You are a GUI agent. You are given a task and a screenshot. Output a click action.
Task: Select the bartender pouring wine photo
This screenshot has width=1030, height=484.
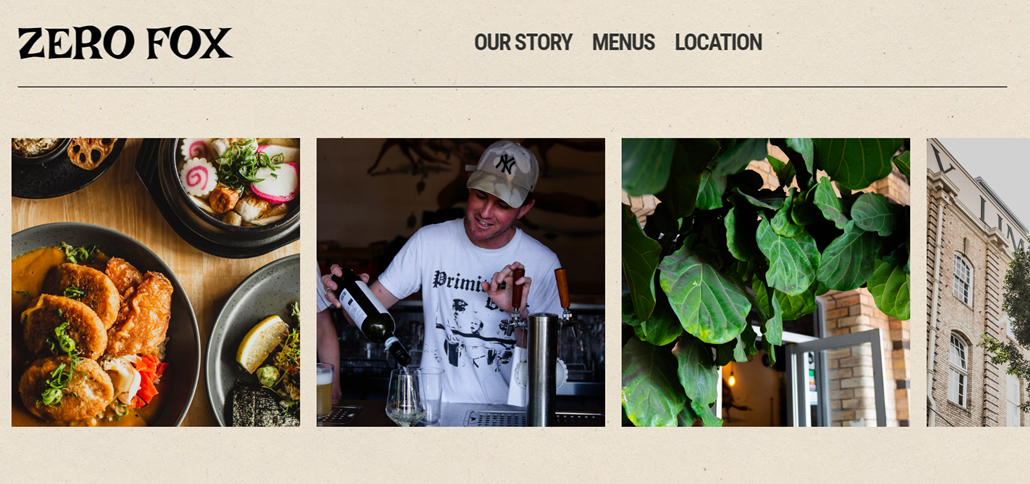[460, 282]
